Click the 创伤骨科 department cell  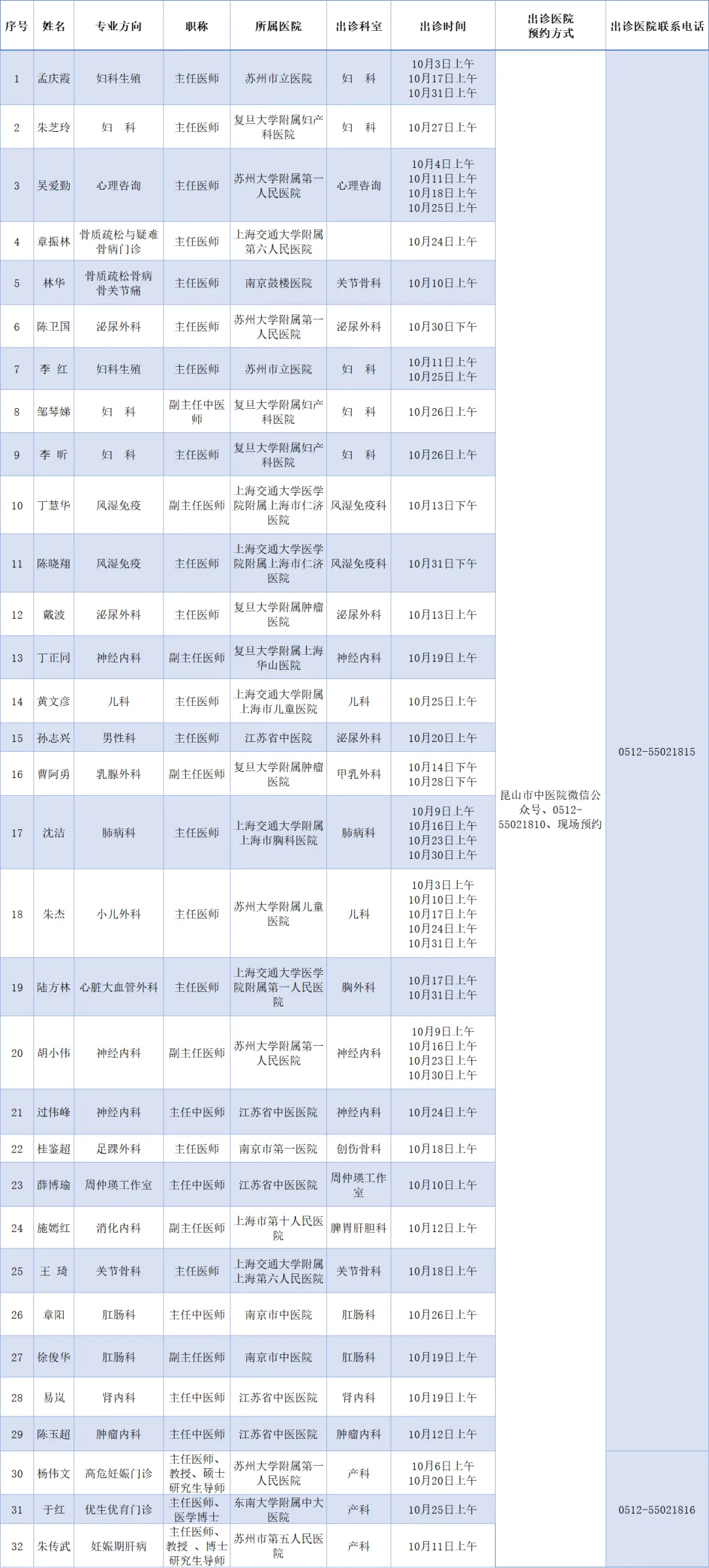(x=358, y=1149)
